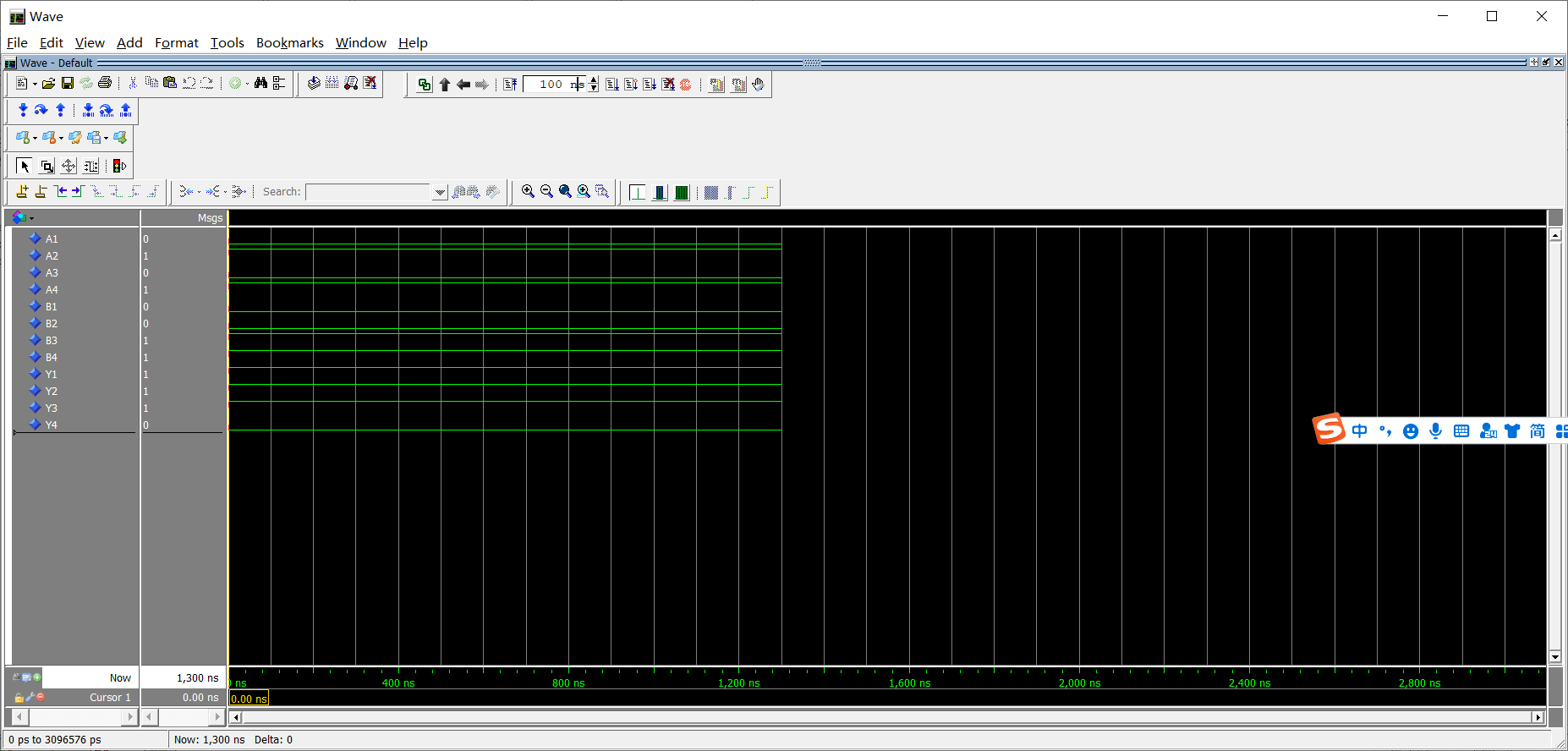This screenshot has height=751, width=1568.
Task: Click the microphone icon on the IME bar
Action: click(1436, 431)
